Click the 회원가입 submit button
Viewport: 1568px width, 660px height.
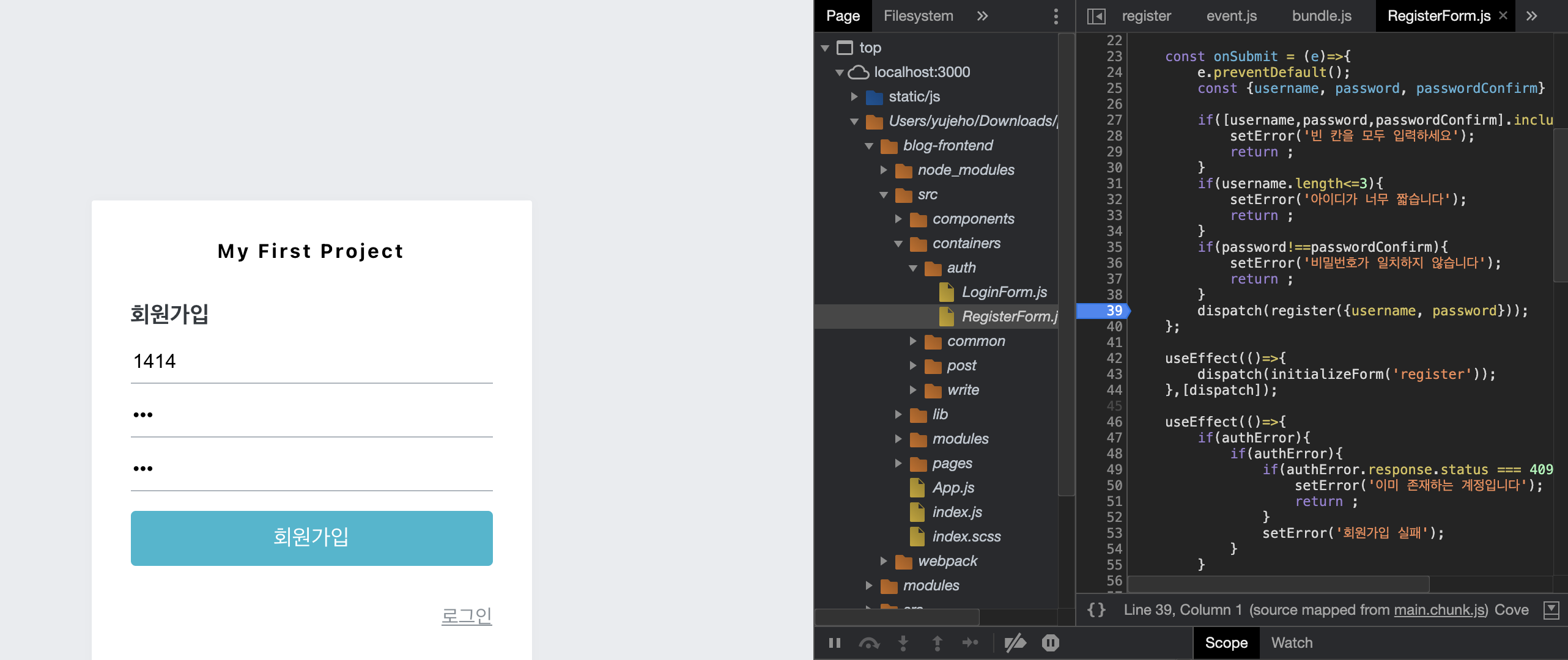[x=311, y=538]
